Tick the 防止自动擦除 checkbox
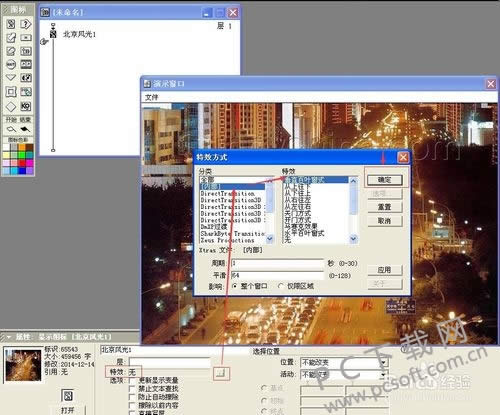The image size is (500, 415). pos(132,397)
